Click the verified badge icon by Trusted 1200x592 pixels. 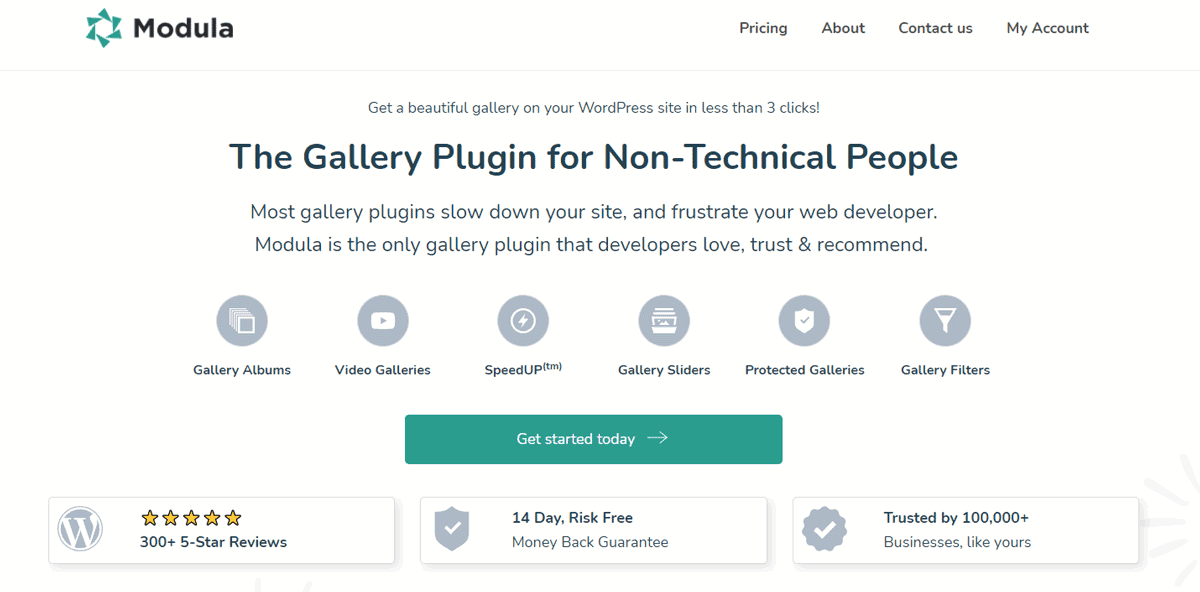pyautogui.click(x=824, y=529)
